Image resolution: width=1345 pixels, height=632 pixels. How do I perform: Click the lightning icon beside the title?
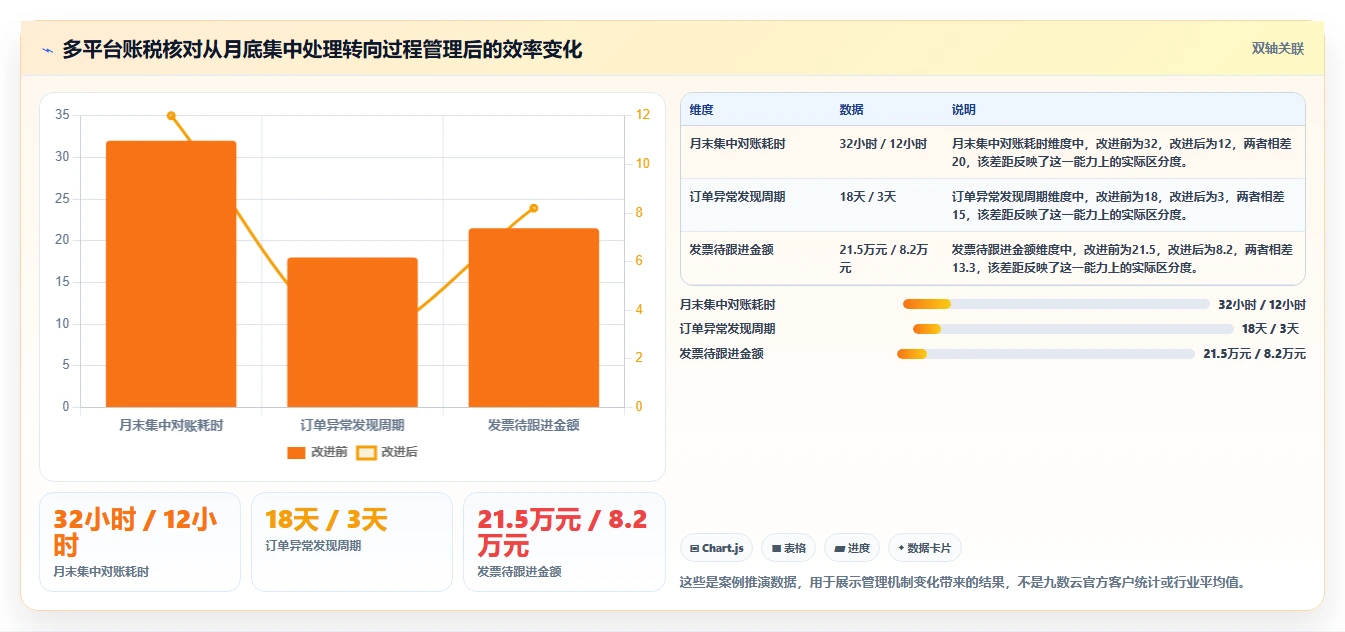[48, 50]
